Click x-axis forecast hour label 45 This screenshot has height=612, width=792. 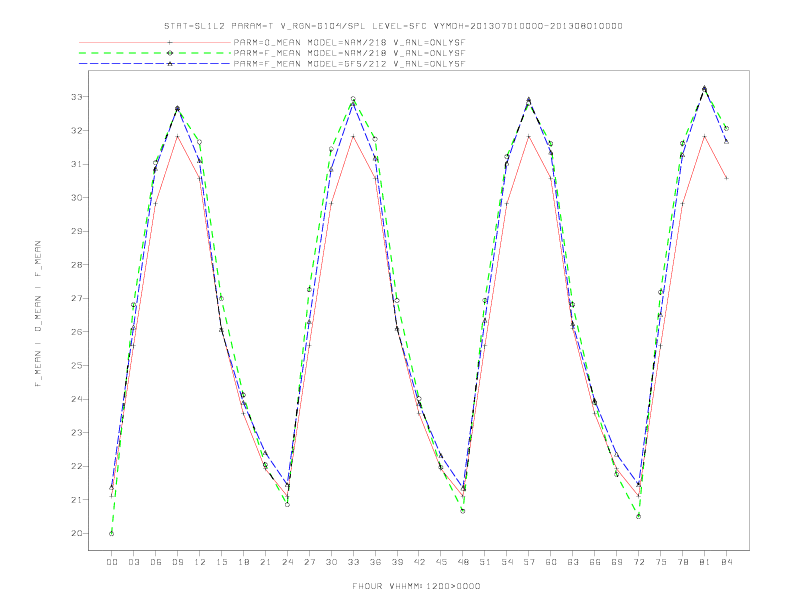coord(441,562)
